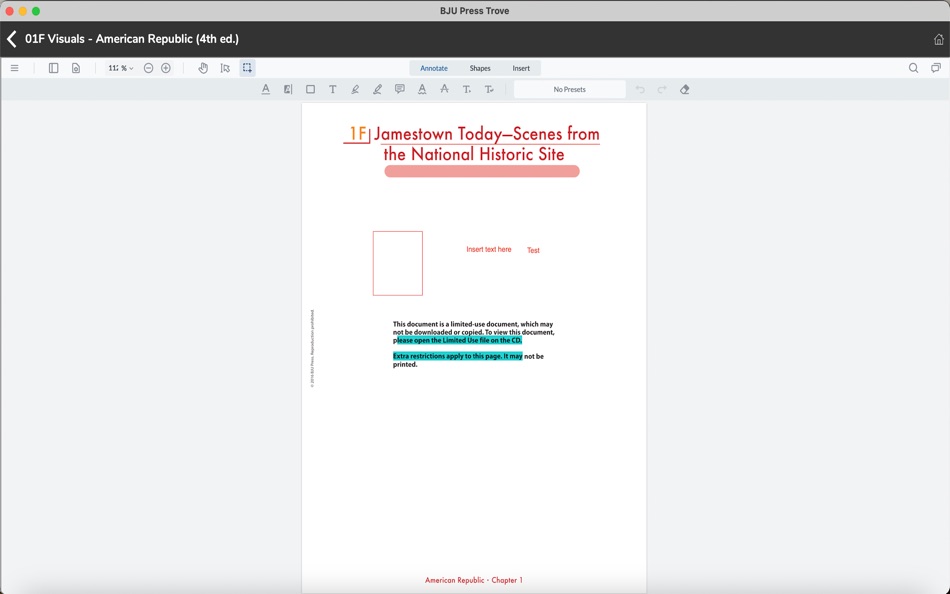Screen dimensions: 950x594
Task: Insert a comment note annotation
Action: point(399,89)
